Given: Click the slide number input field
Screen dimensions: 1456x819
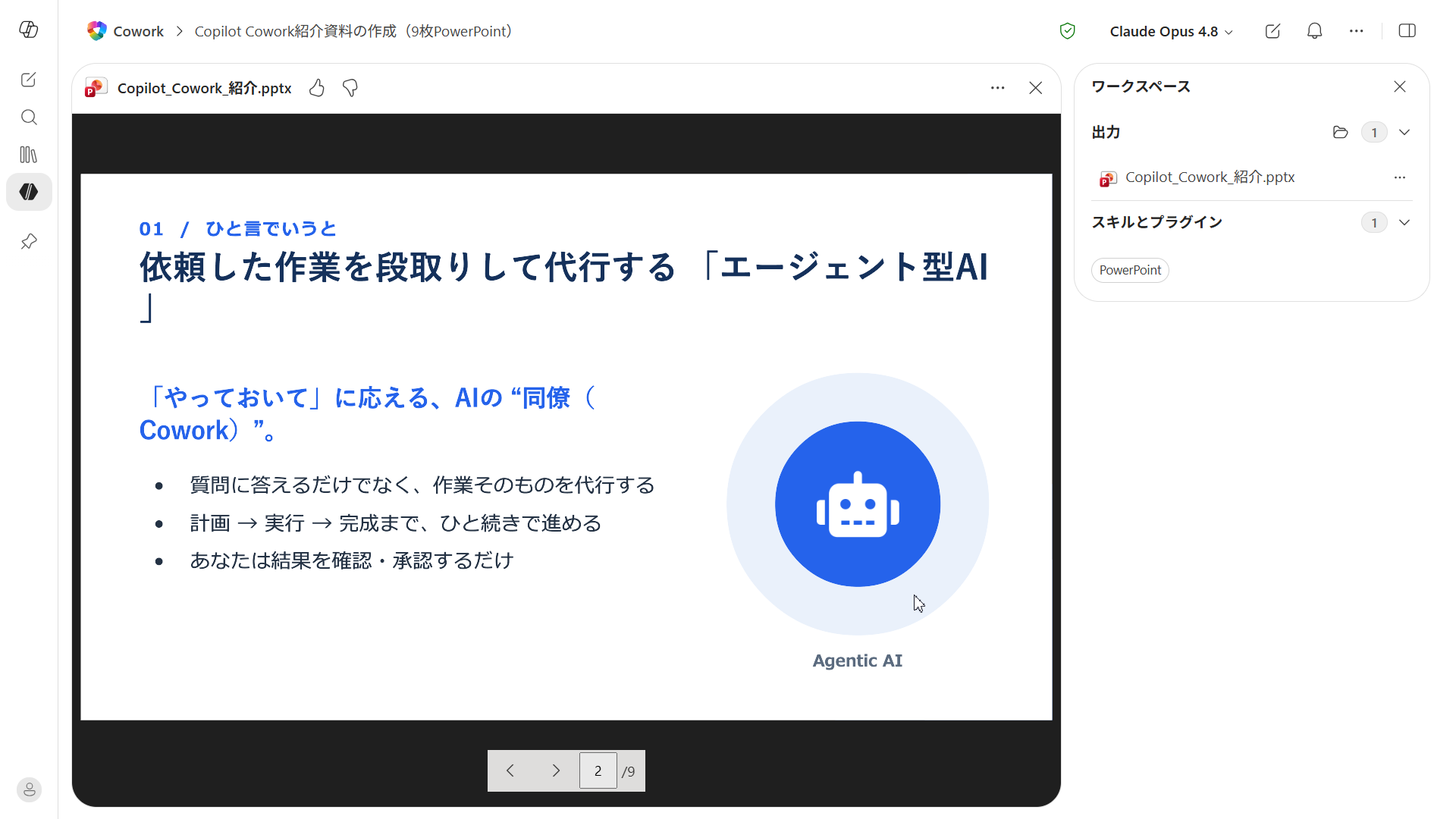Looking at the screenshot, I should click(598, 770).
